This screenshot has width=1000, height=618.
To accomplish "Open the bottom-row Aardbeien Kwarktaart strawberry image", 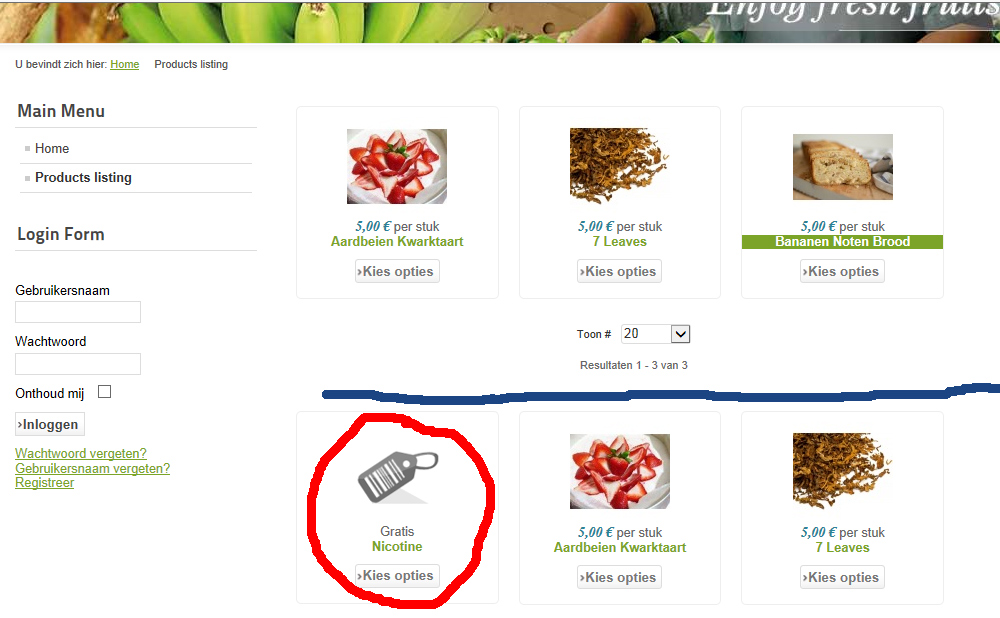I will 620,471.
